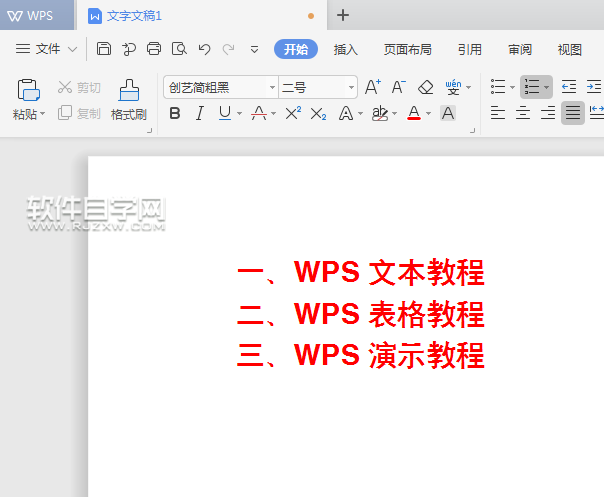Toggle the numbered list icon
604x497 pixels.
click(532, 87)
